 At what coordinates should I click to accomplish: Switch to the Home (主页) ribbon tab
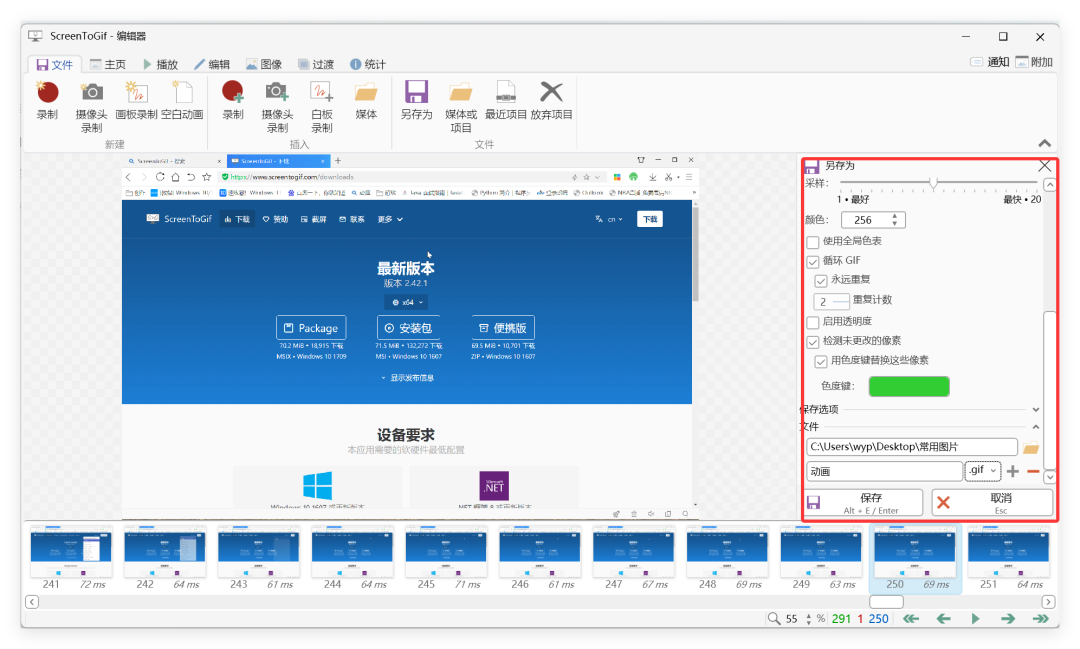tap(107, 64)
